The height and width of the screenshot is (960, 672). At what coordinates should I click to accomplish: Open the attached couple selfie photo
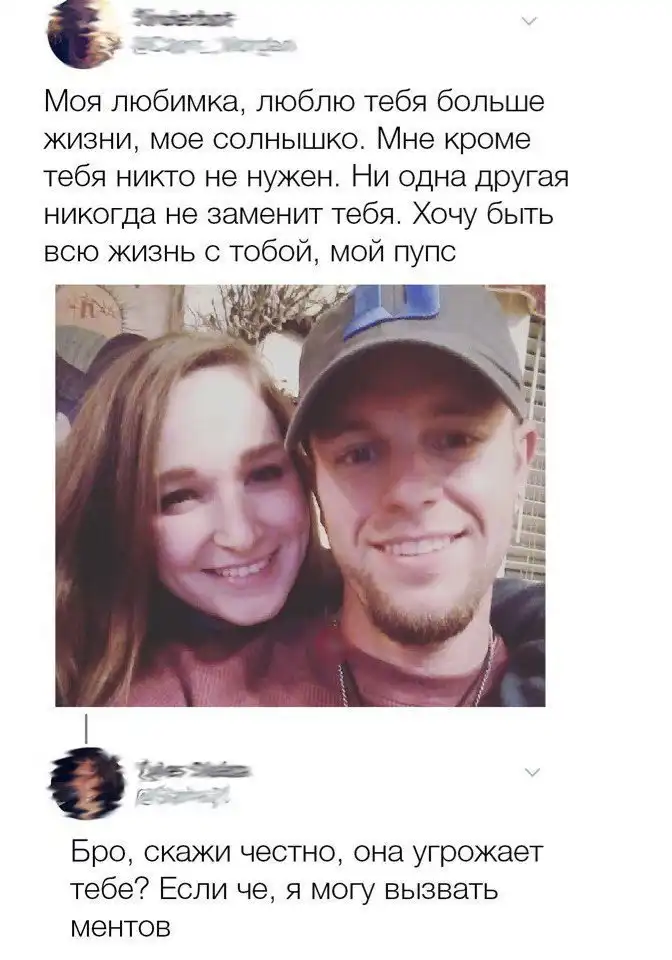coord(301,495)
